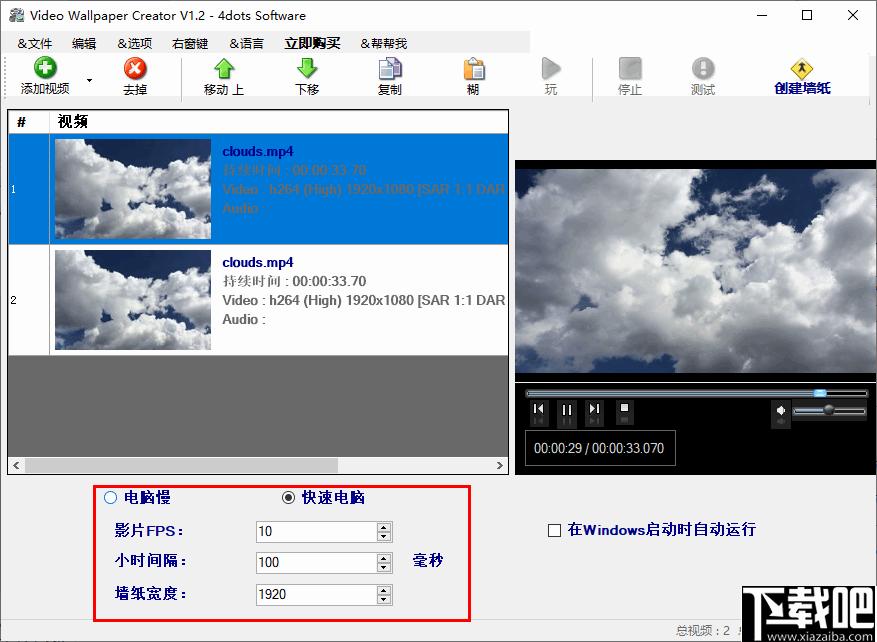
Task: Click the player's next track button
Action: [595, 409]
